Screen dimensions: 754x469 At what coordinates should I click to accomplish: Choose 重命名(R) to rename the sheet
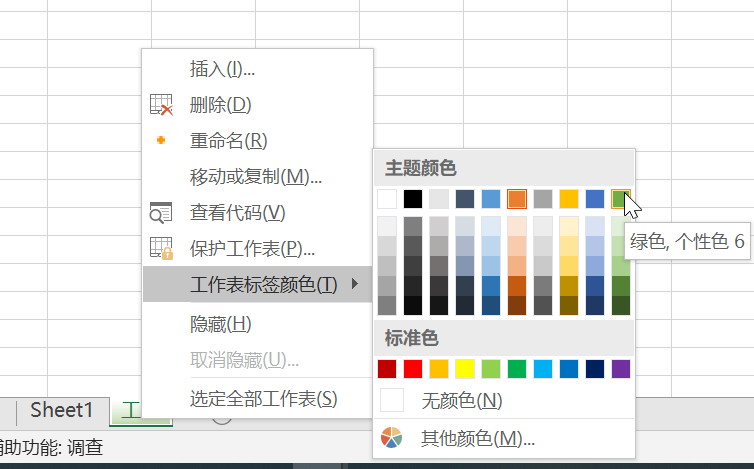(x=258, y=140)
